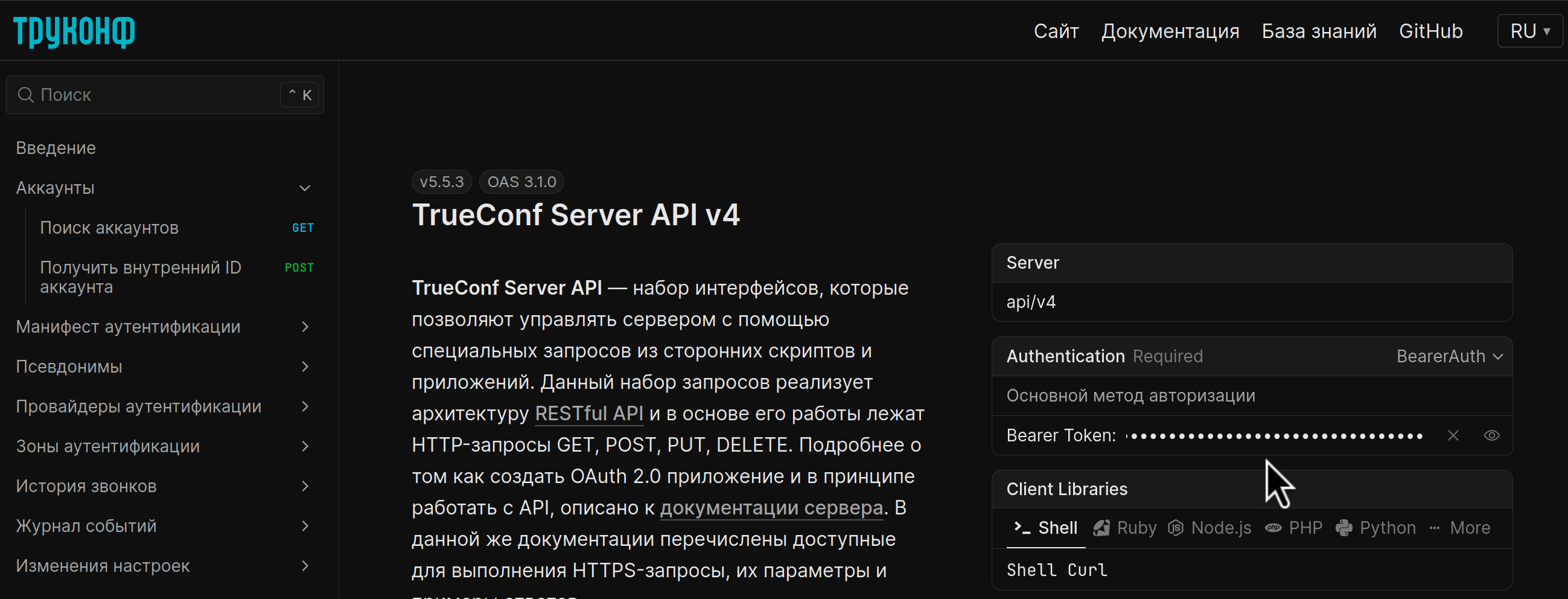Show the hidden Bearer Token value

[1493, 435]
